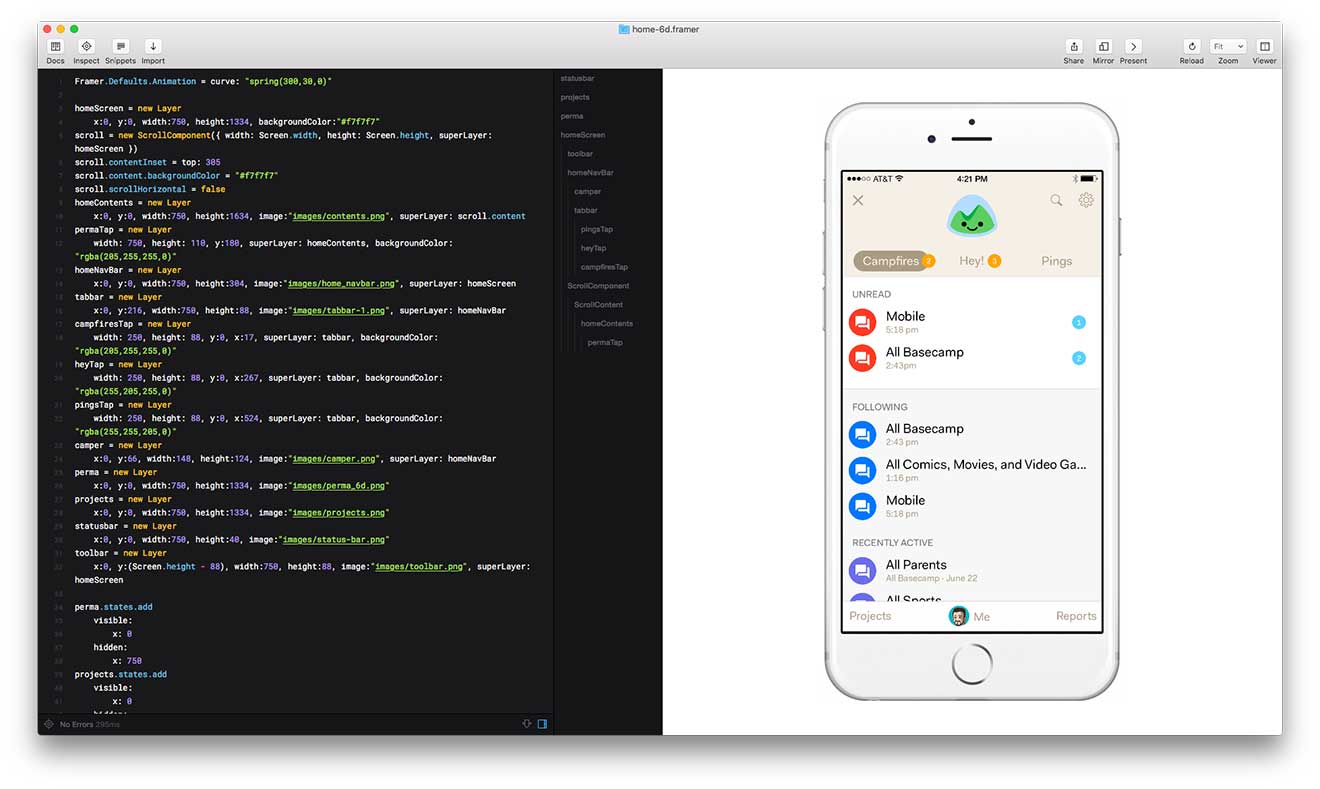Click the crosshair icon beside No Errors
The width and height of the screenshot is (1320, 789).
tap(48, 724)
